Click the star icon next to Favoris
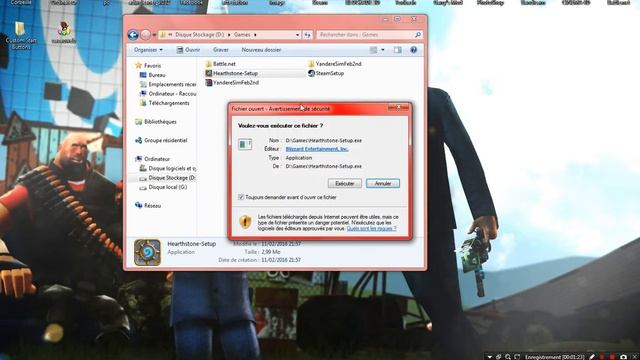640x360 pixels. [x=138, y=65]
